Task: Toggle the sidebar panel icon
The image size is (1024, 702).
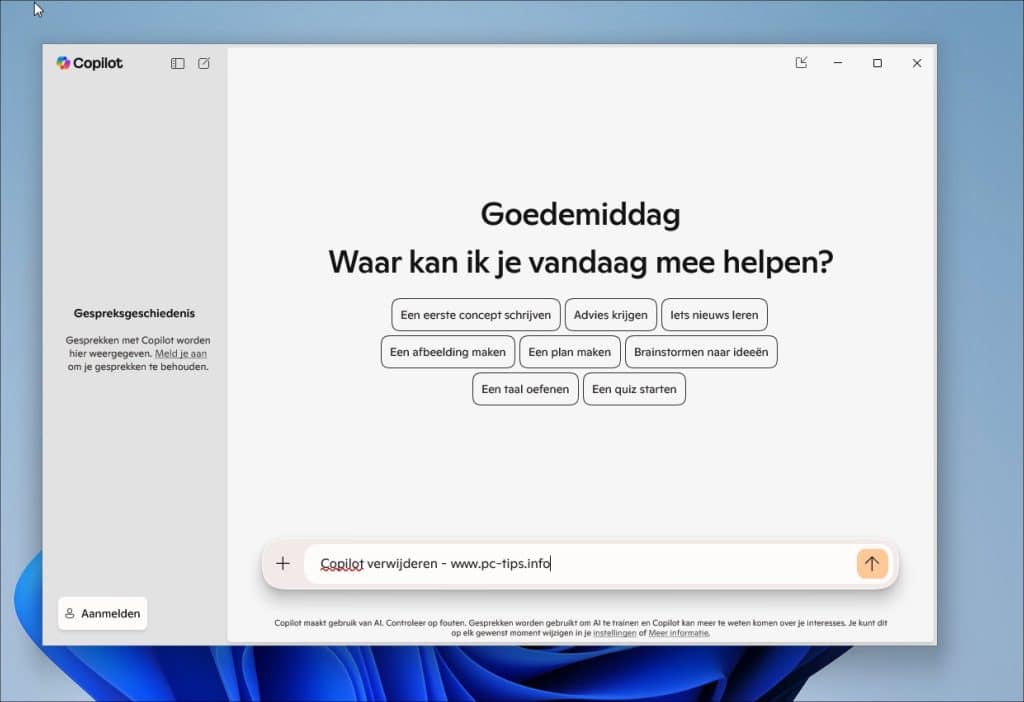Action: pos(178,63)
